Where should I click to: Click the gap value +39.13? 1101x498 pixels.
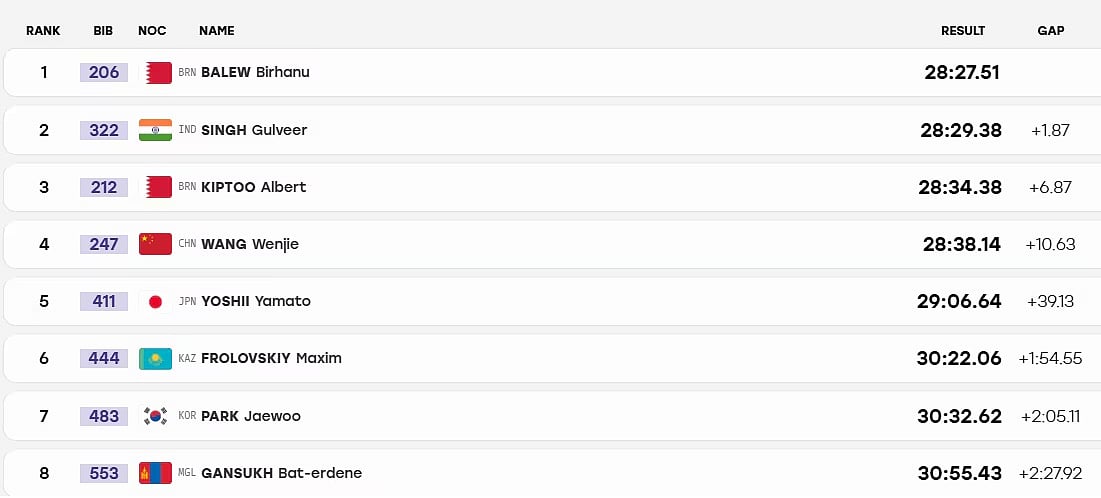point(1050,301)
